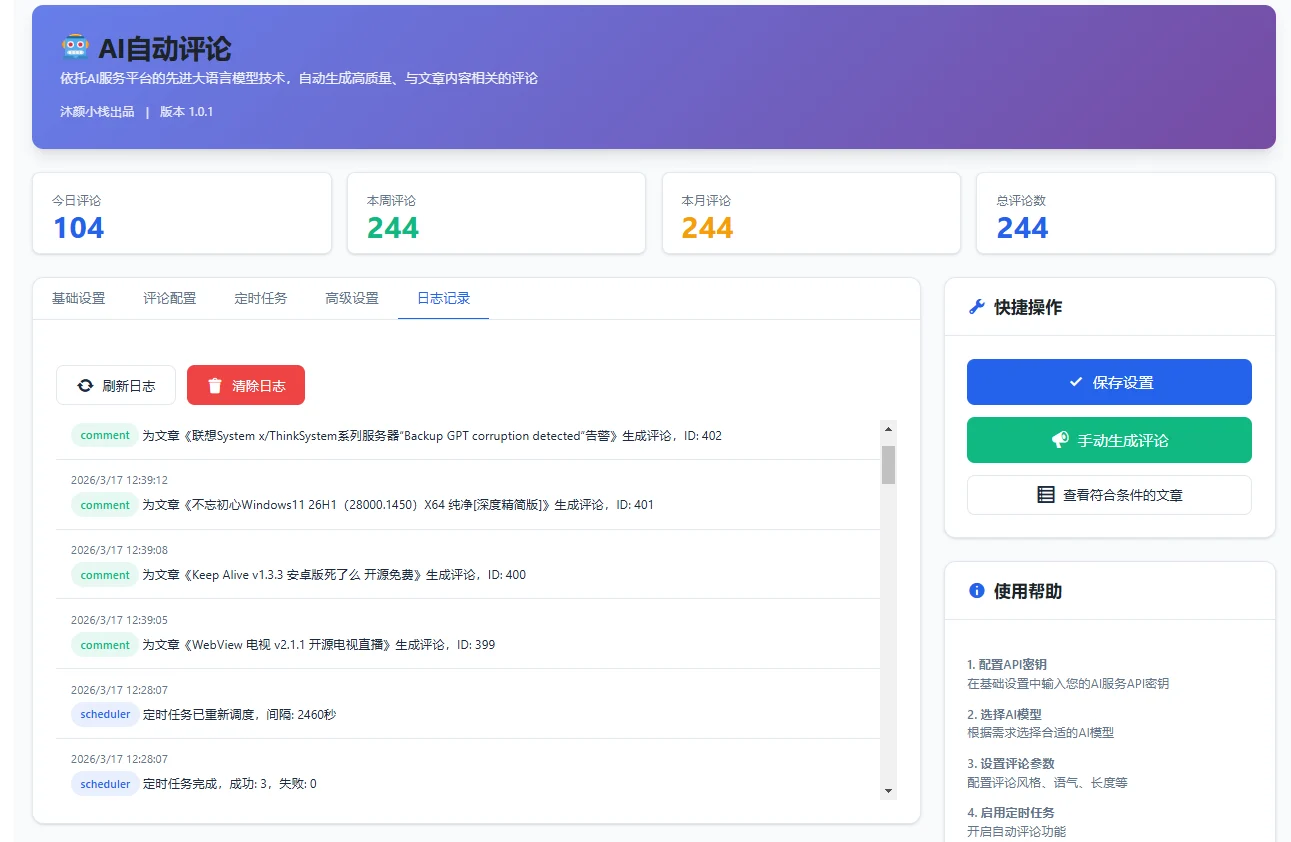Click the refresh icon on 刷新日志
The image size is (1291, 842).
tap(85, 385)
